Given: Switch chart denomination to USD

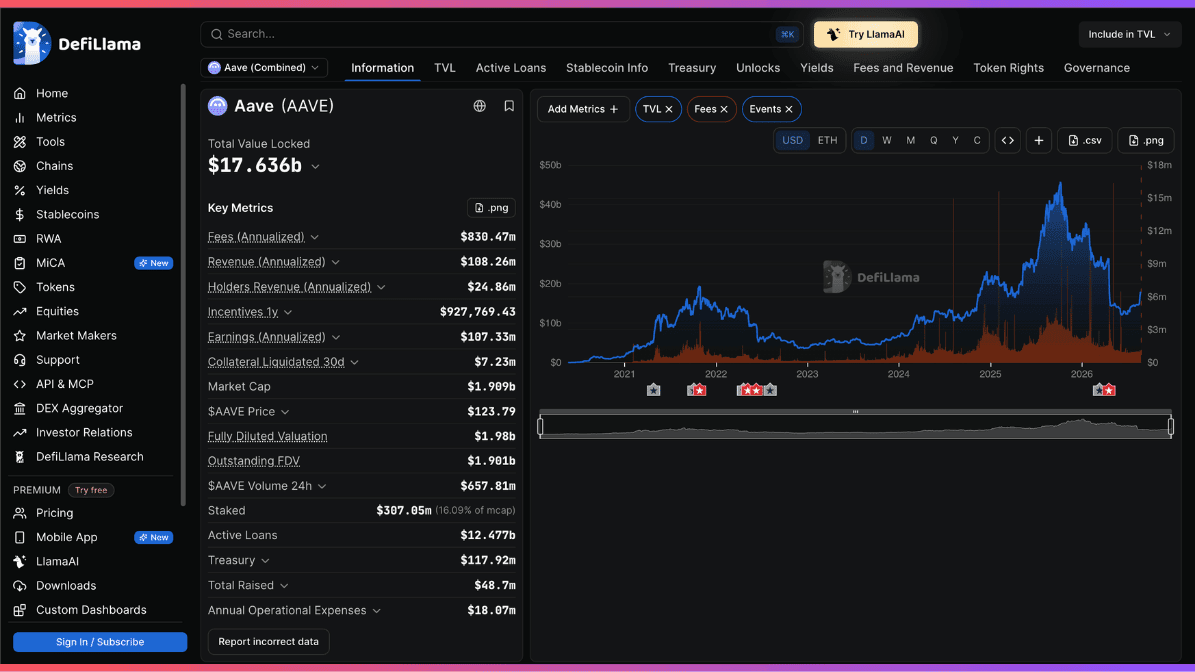Looking at the screenshot, I should 793,140.
